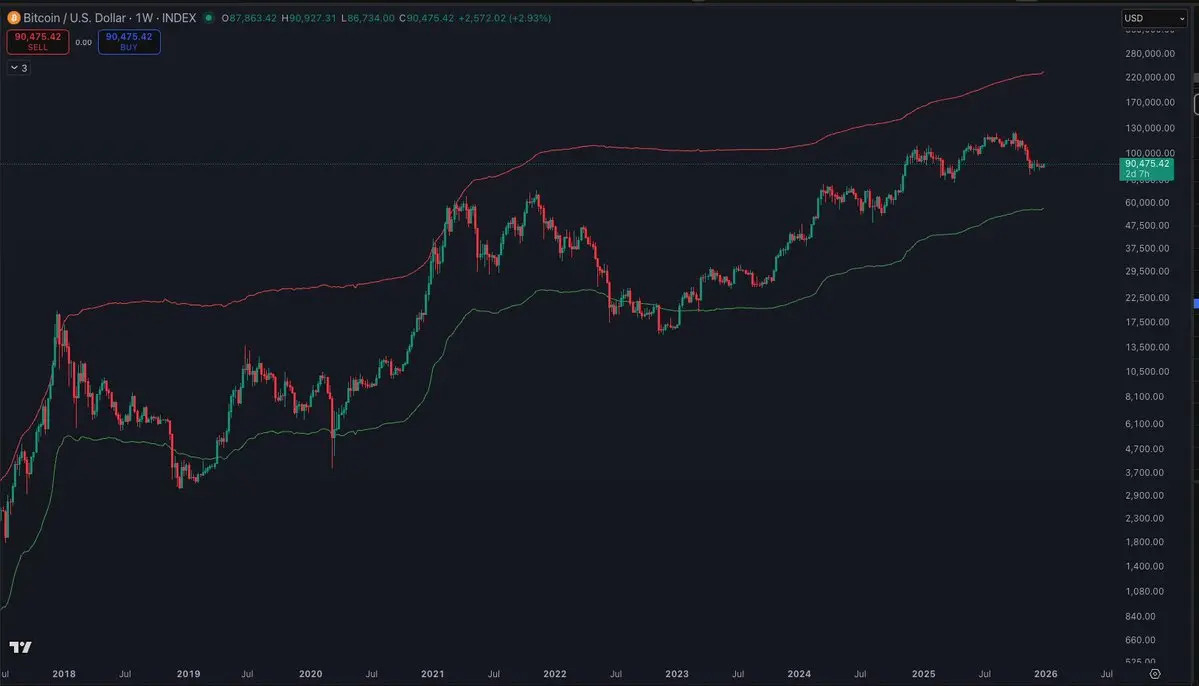Open the TradingView logo at chart bottom
1199x686 pixels.
21,647
